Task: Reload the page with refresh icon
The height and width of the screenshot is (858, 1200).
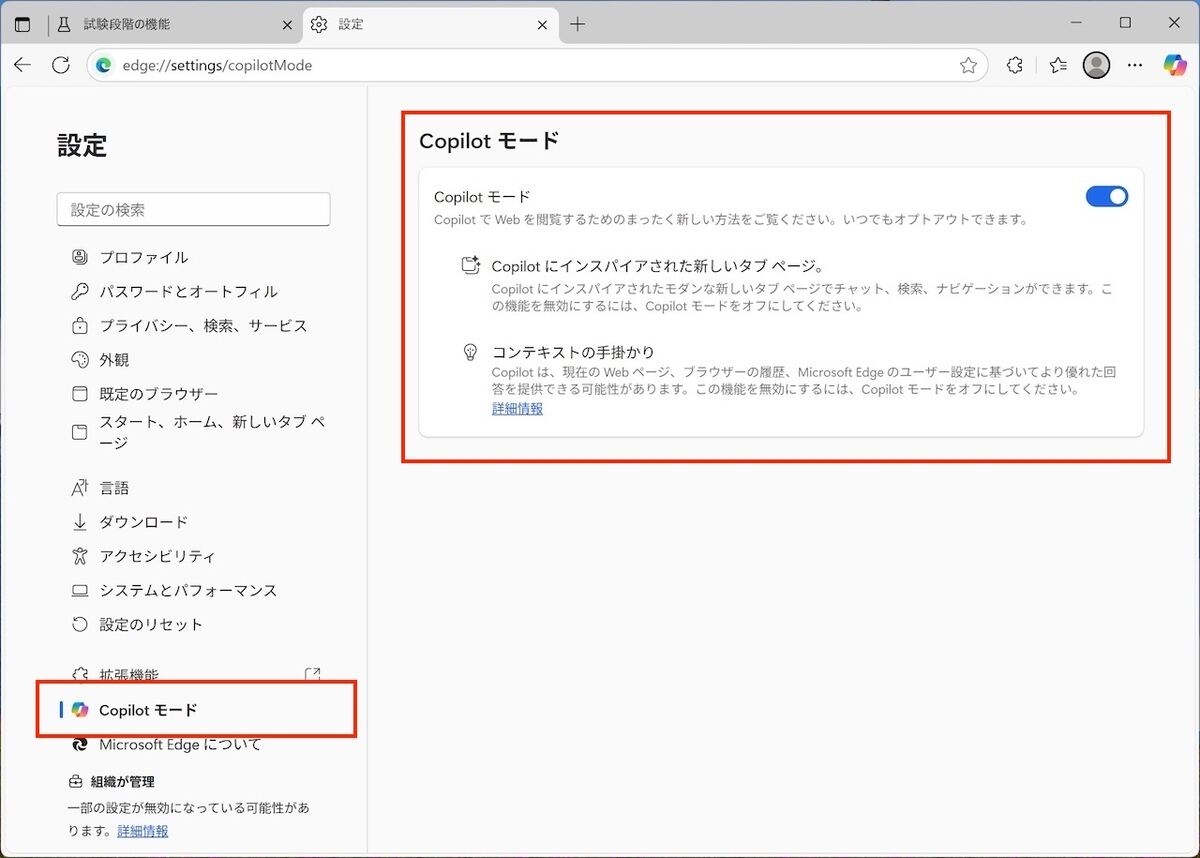Action: pos(61,65)
